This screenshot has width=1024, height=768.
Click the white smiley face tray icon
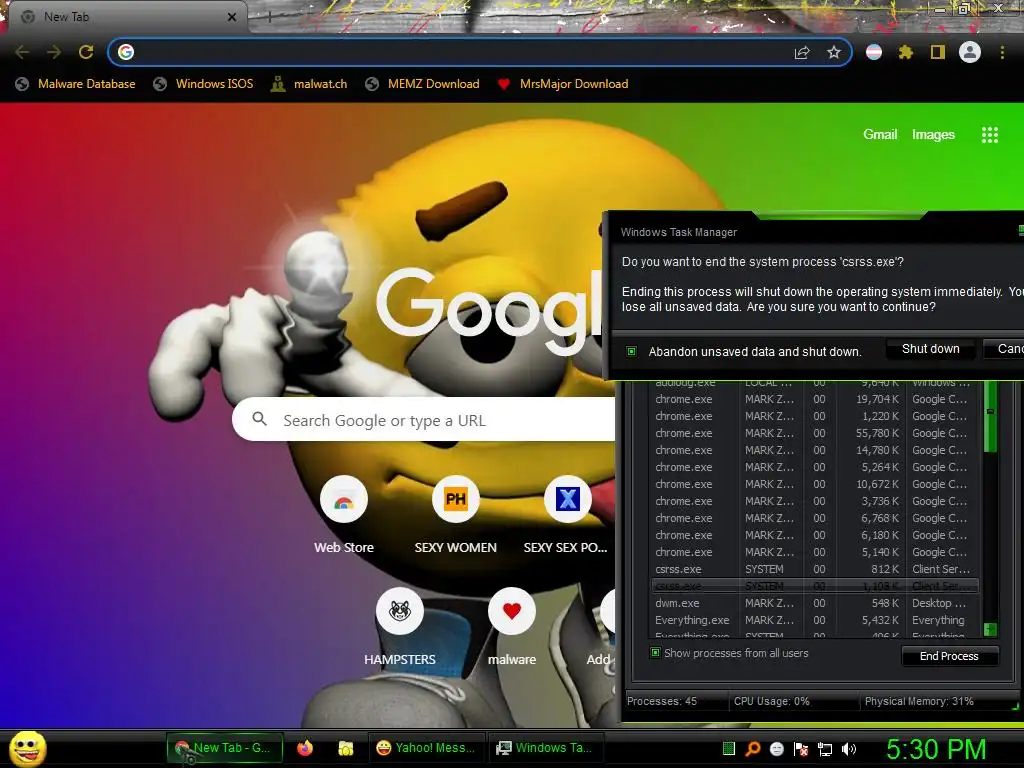776,748
